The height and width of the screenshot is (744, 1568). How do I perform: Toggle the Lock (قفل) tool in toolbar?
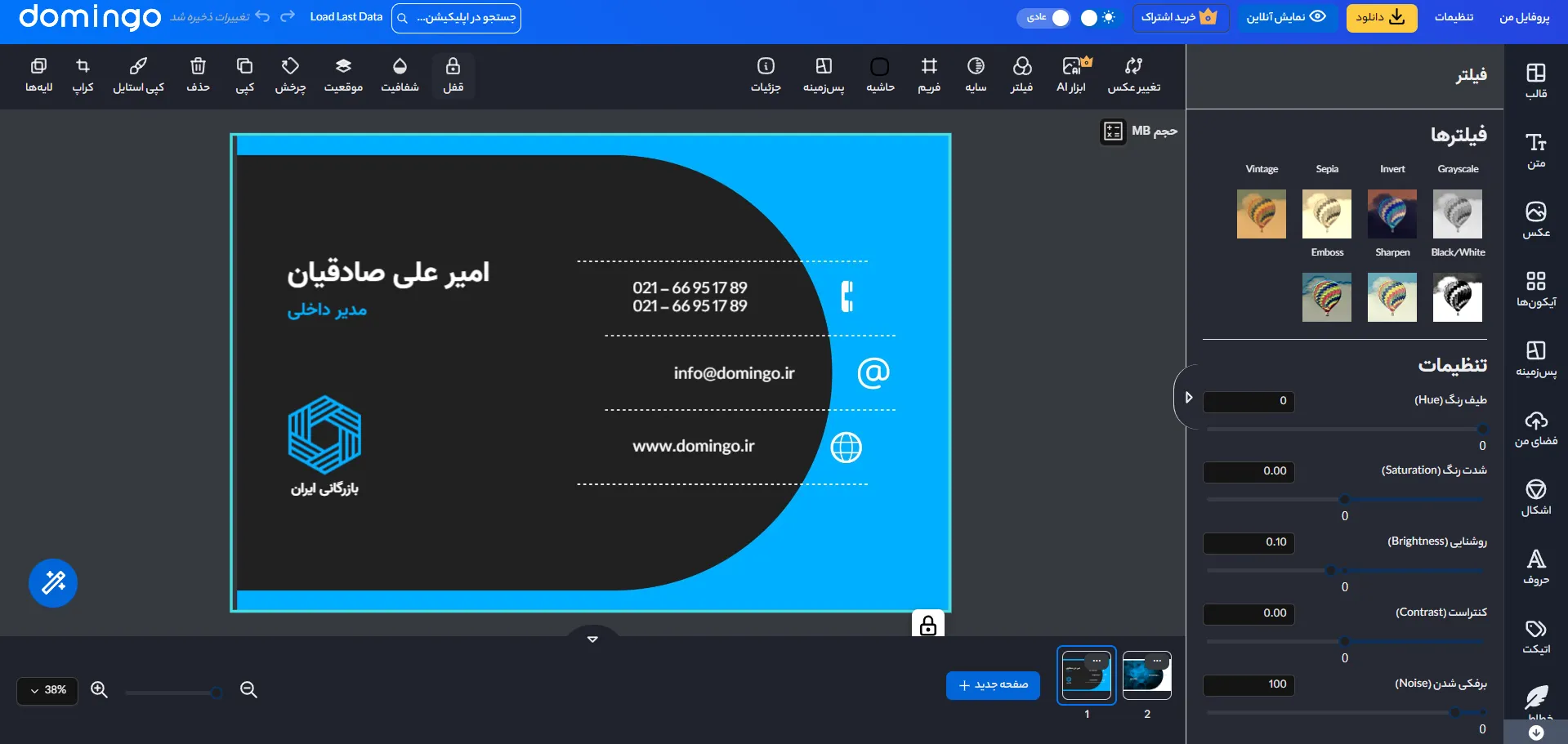click(453, 76)
